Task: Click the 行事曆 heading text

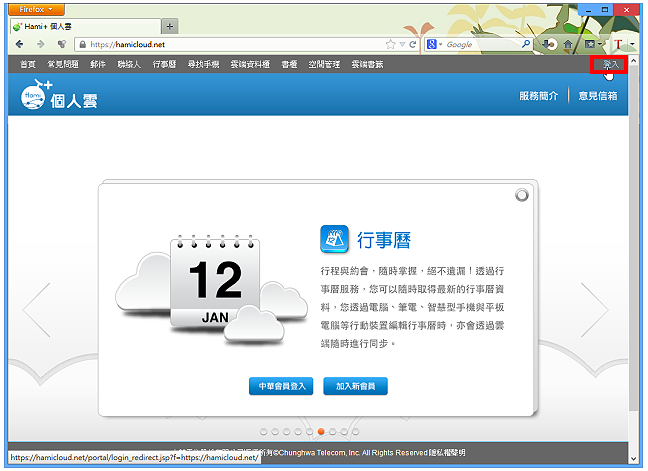Action: point(384,240)
